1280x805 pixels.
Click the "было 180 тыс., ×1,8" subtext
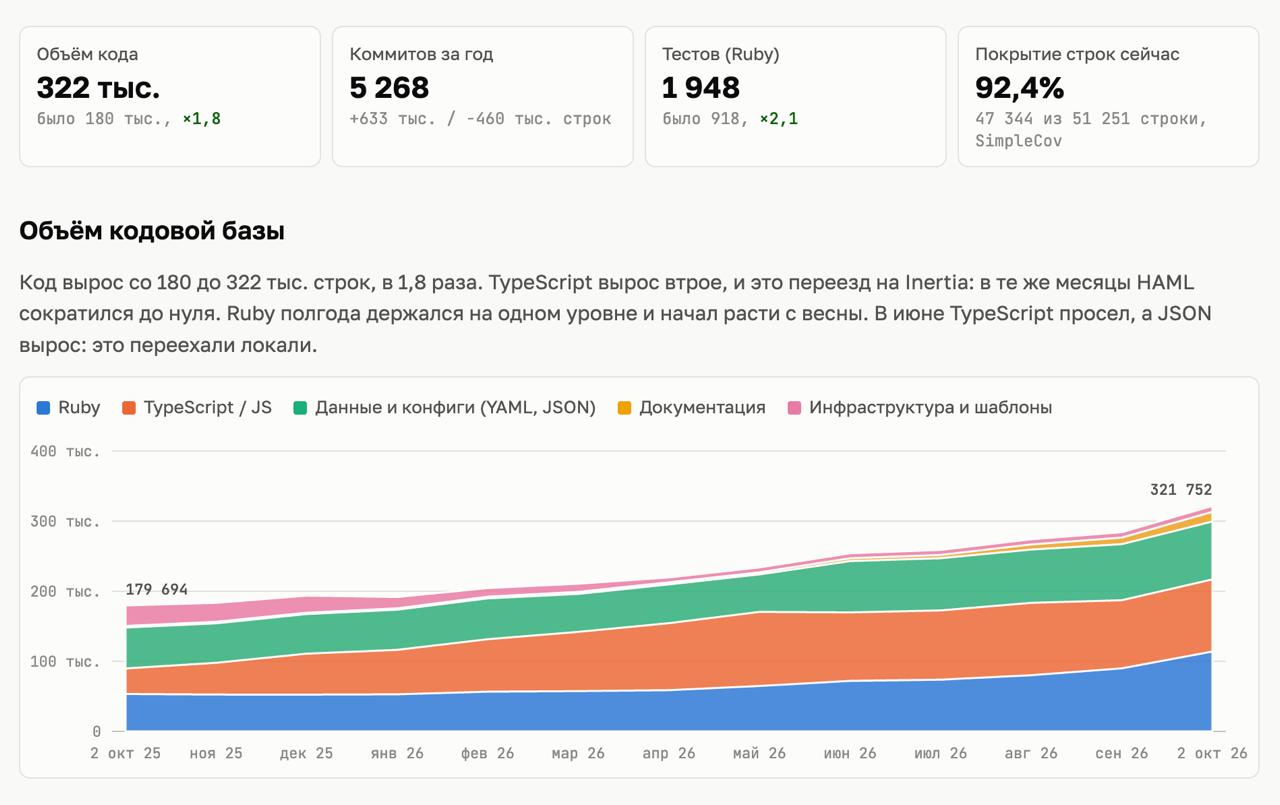(129, 119)
